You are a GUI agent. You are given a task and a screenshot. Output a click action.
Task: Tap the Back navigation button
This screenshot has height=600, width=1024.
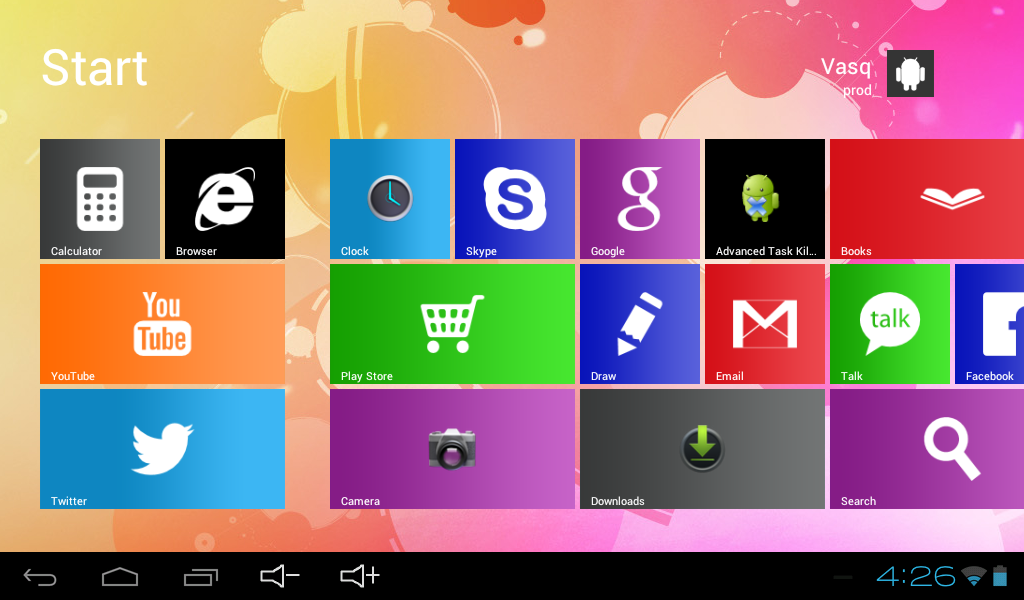(40, 576)
